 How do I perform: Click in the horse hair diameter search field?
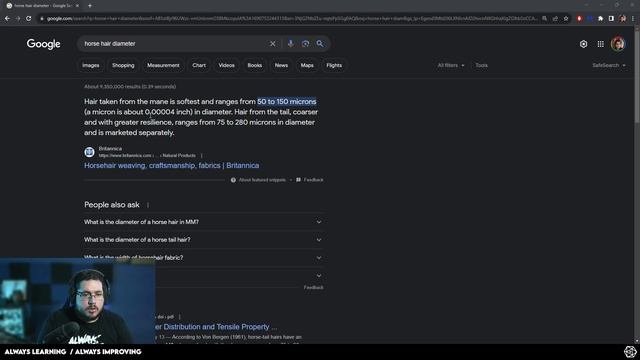pyautogui.click(x=173, y=44)
